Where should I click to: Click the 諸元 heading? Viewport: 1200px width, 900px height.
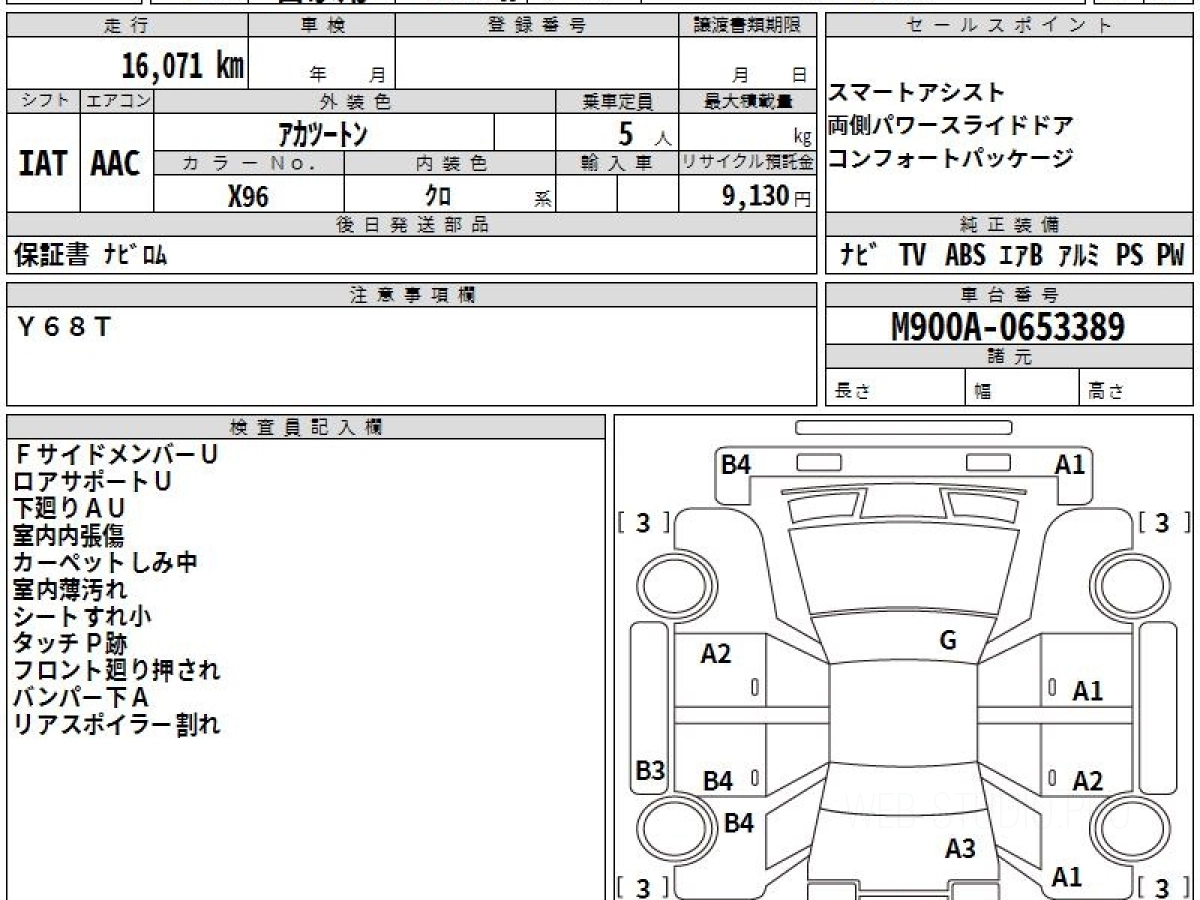[x=1010, y=357]
